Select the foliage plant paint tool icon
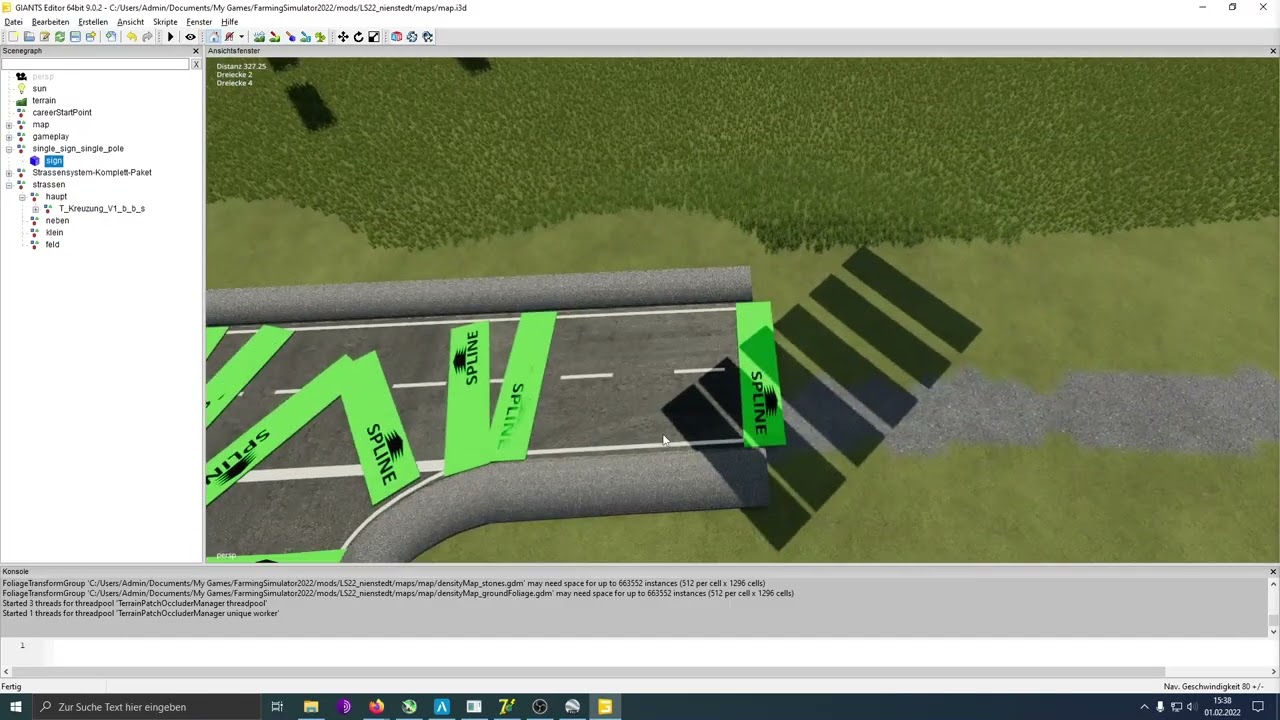The height and width of the screenshot is (720, 1280). click(x=320, y=37)
